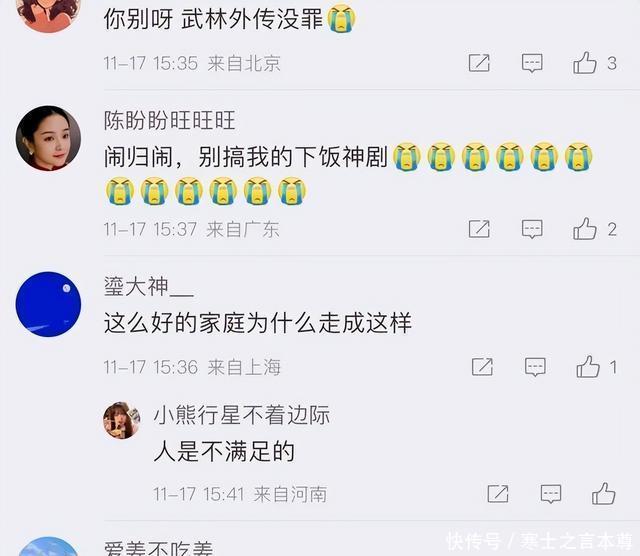Reply to the 武林外传没罪 comment
Image resolution: width=640 pixels, height=556 pixels.
[532, 63]
